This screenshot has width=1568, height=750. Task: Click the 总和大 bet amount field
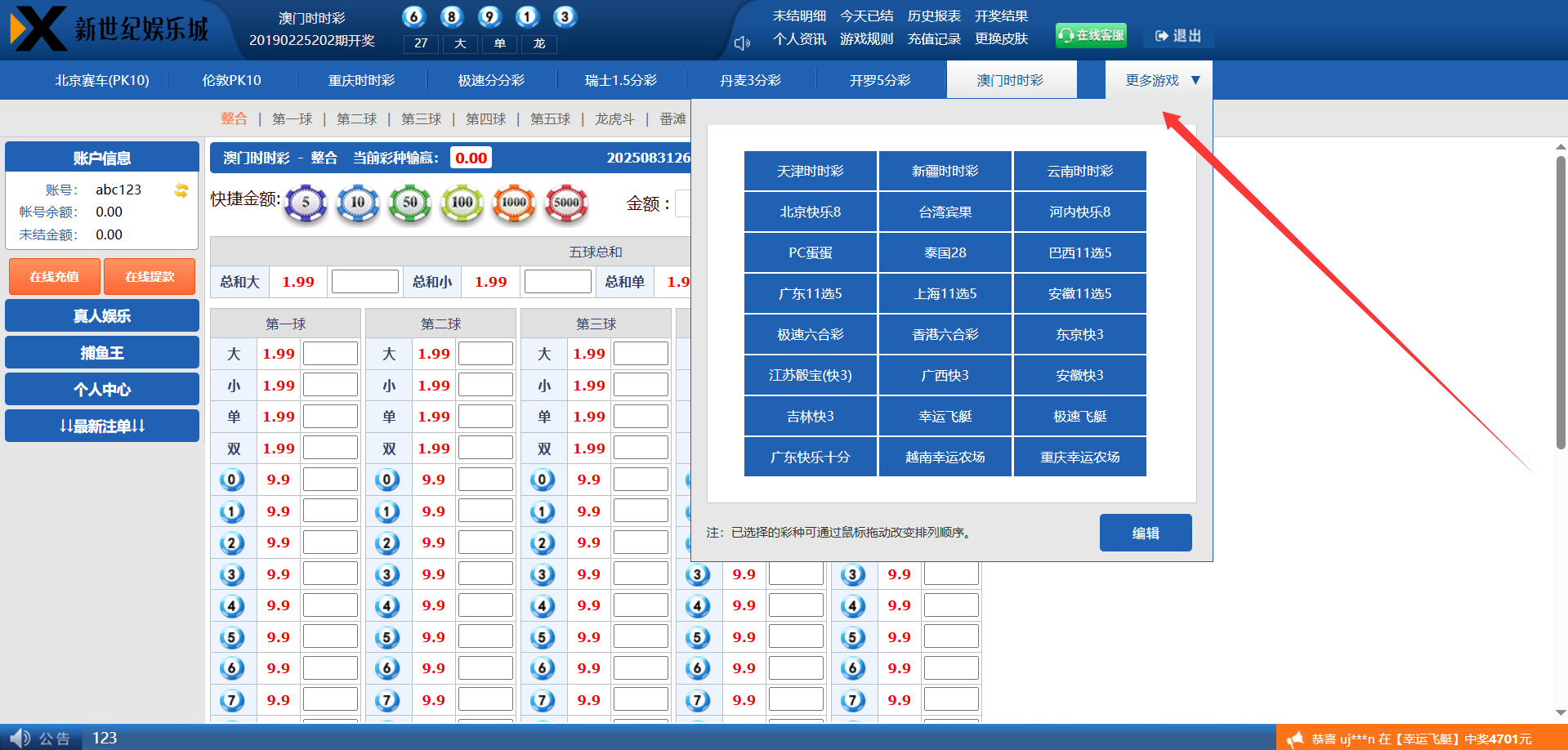coord(364,282)
